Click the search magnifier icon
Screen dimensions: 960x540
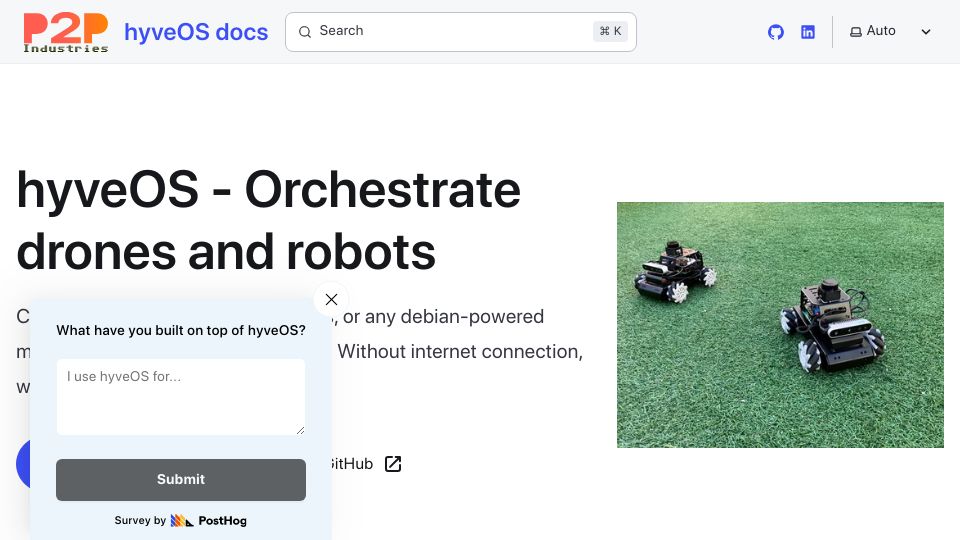tap(305, 32)
